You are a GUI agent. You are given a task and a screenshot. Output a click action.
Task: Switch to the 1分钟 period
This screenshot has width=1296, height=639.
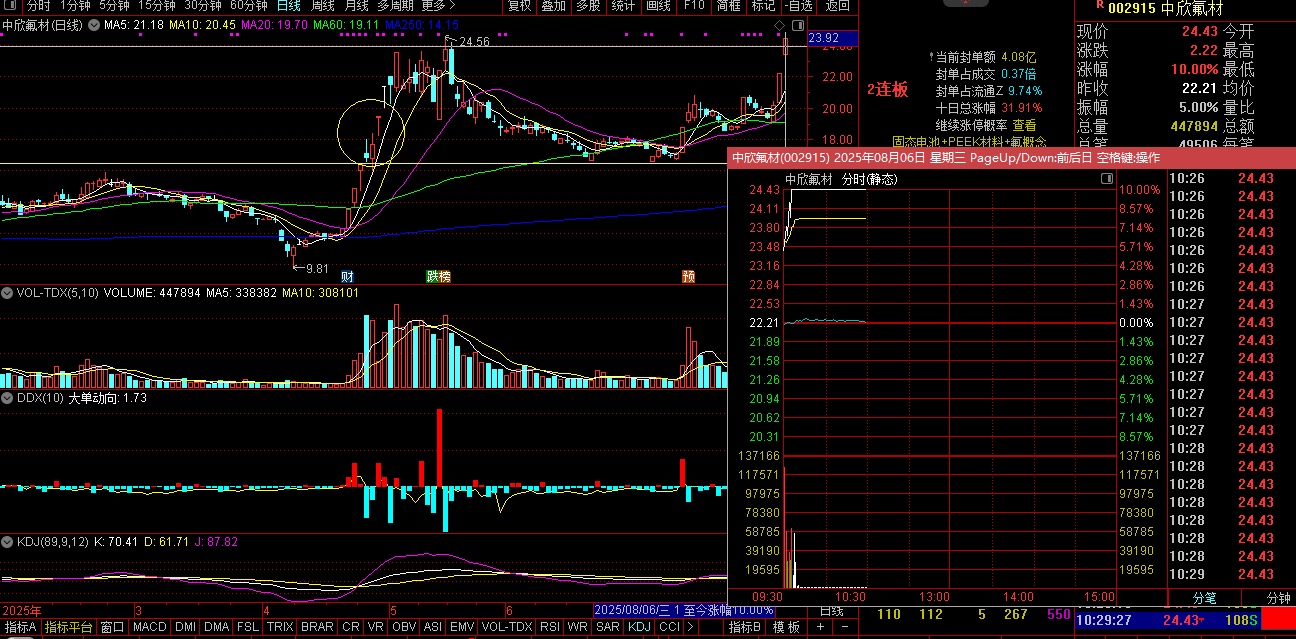[x=75, y=5]
